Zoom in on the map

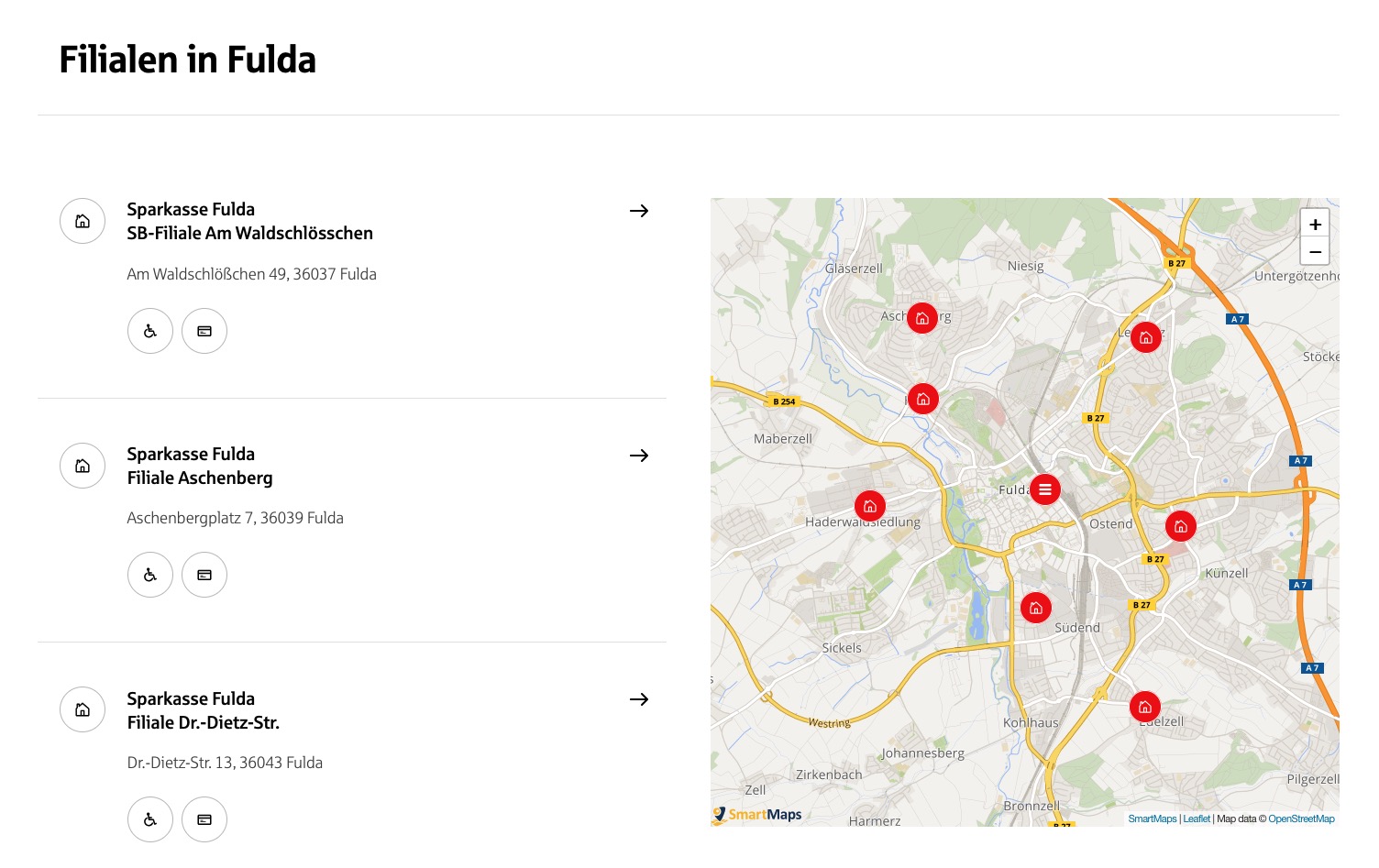(1315, 224)
